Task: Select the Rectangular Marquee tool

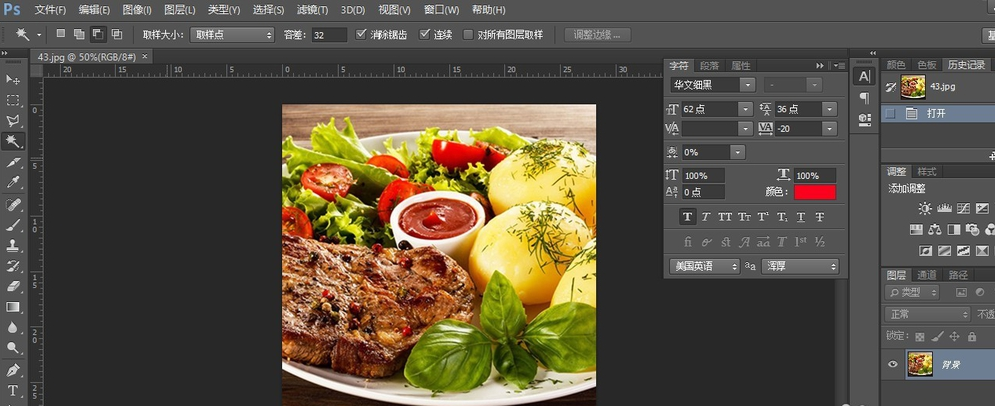Action: [13, 100]
